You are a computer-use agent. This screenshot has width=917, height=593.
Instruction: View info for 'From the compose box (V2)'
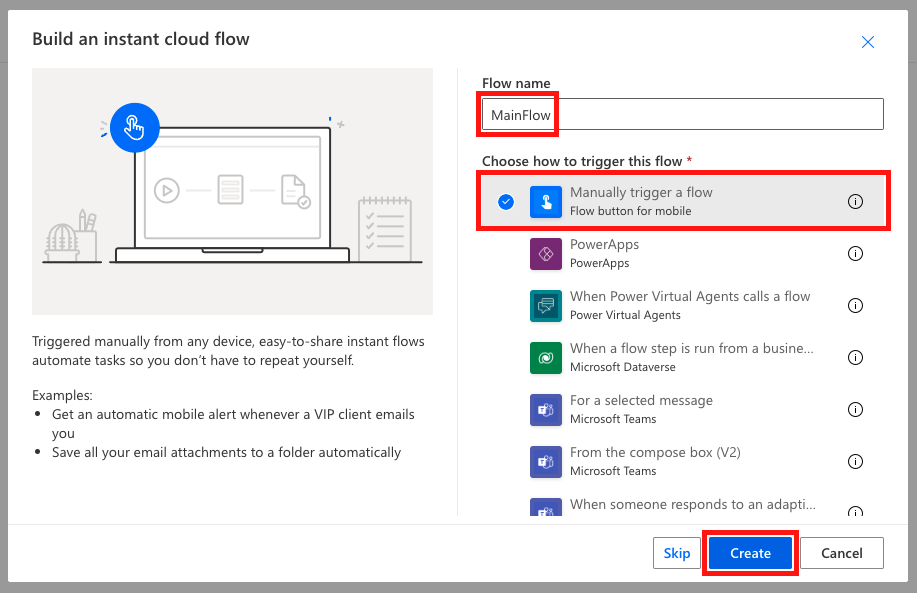coord(855,461)
